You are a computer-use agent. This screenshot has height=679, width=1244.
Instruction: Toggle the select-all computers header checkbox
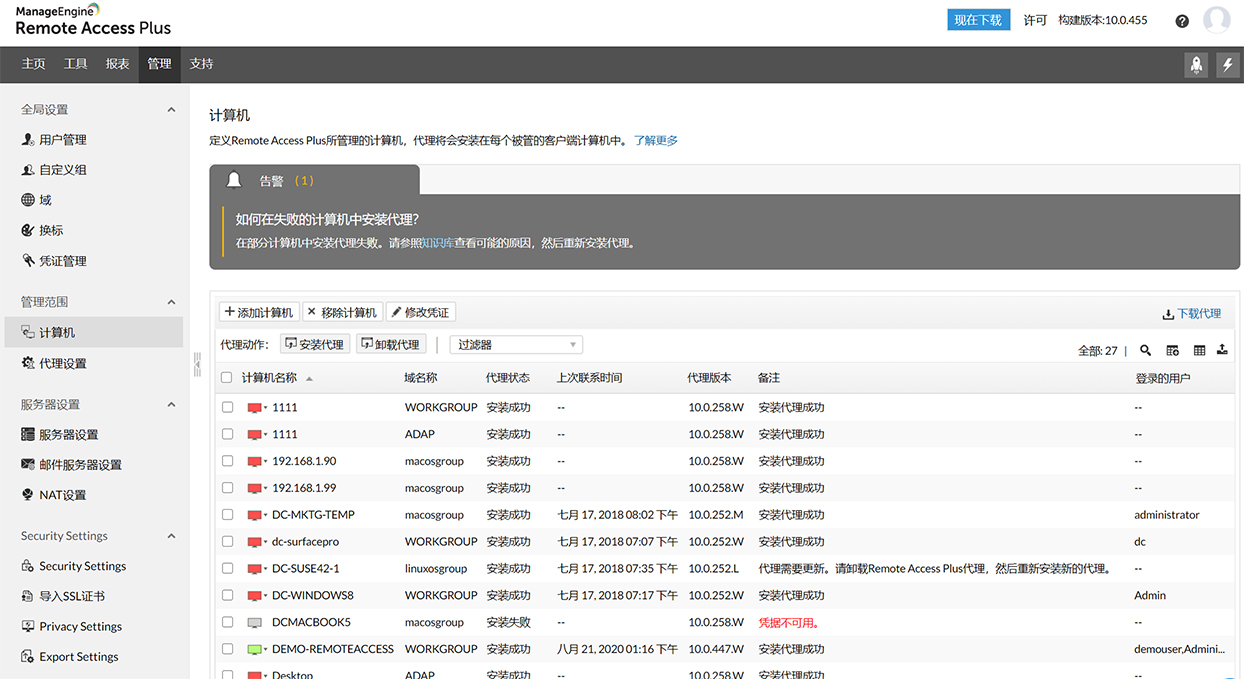pos(227,378)
